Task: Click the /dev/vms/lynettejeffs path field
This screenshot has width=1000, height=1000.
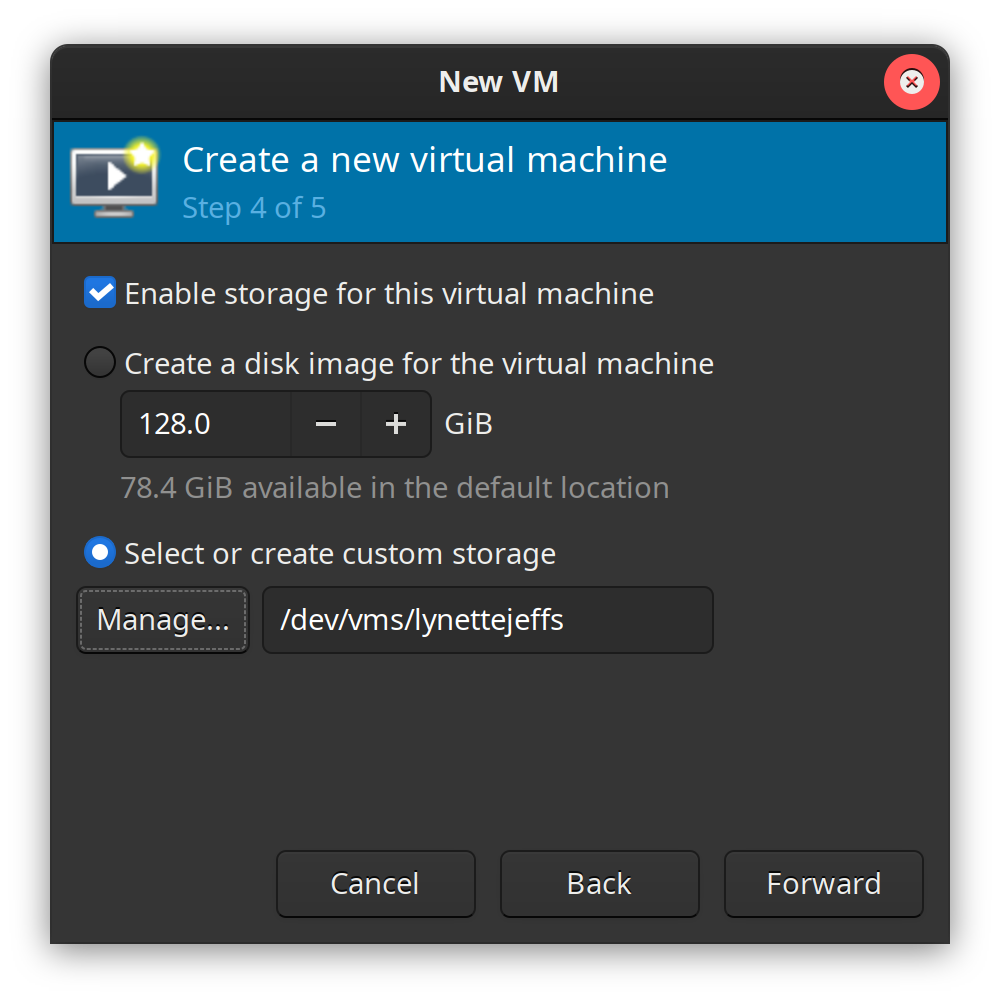Action: coord(487,620)
